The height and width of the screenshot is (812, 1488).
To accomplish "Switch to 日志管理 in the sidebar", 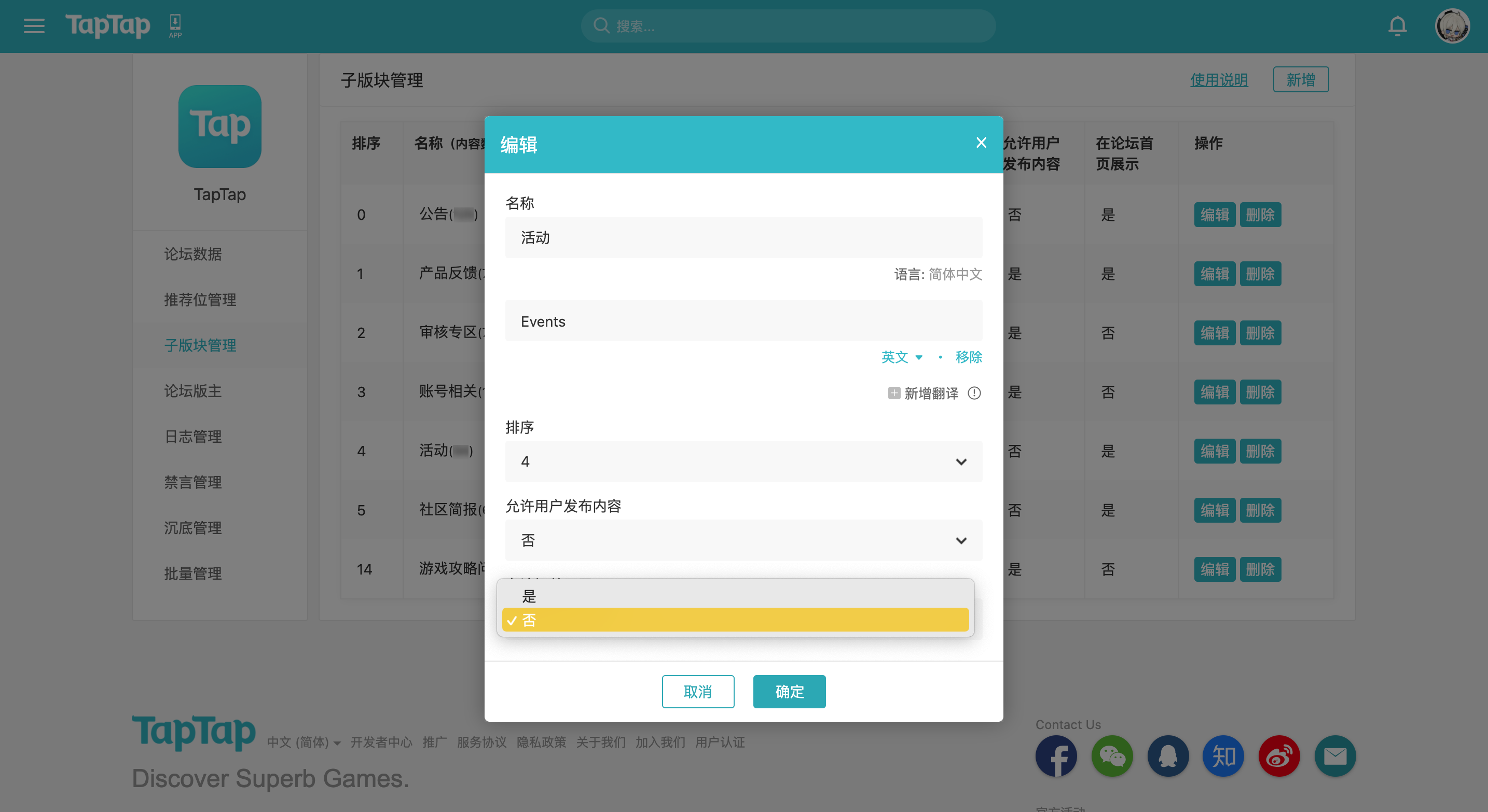I will [192, 436].
